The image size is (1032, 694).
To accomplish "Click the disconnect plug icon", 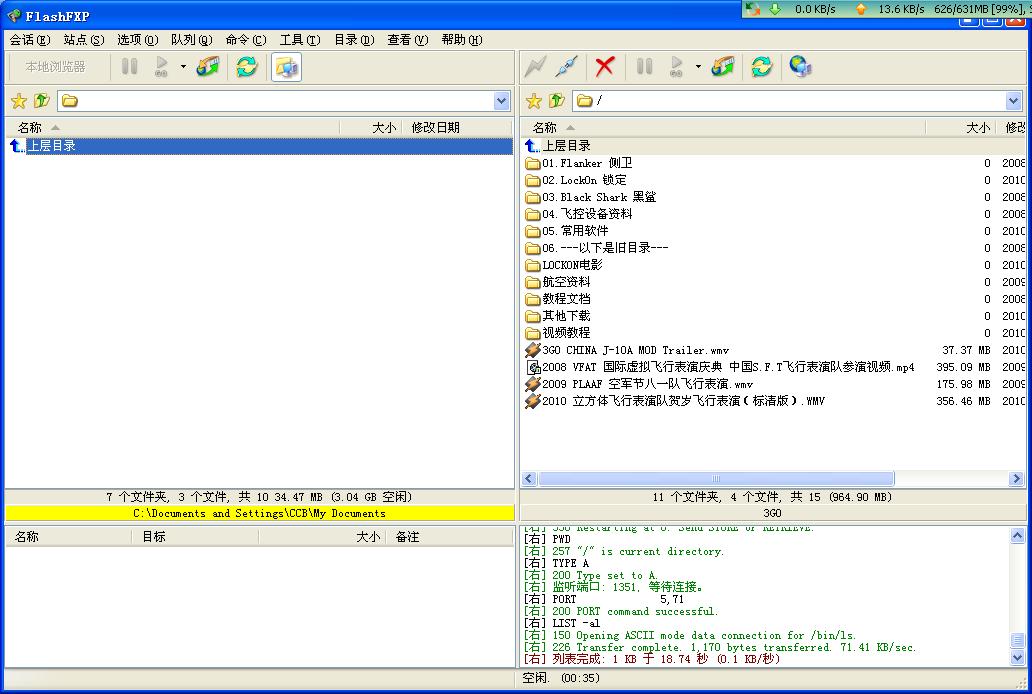I will pos(566,67).
